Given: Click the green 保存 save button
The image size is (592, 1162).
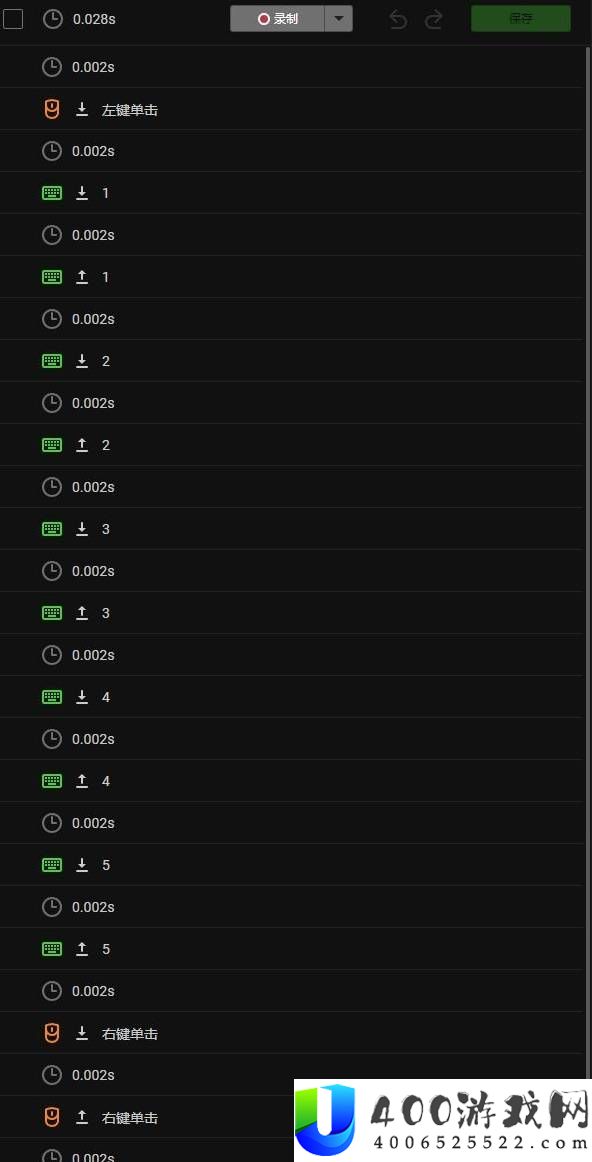Looking at the screenshot, I should (521, 19).
